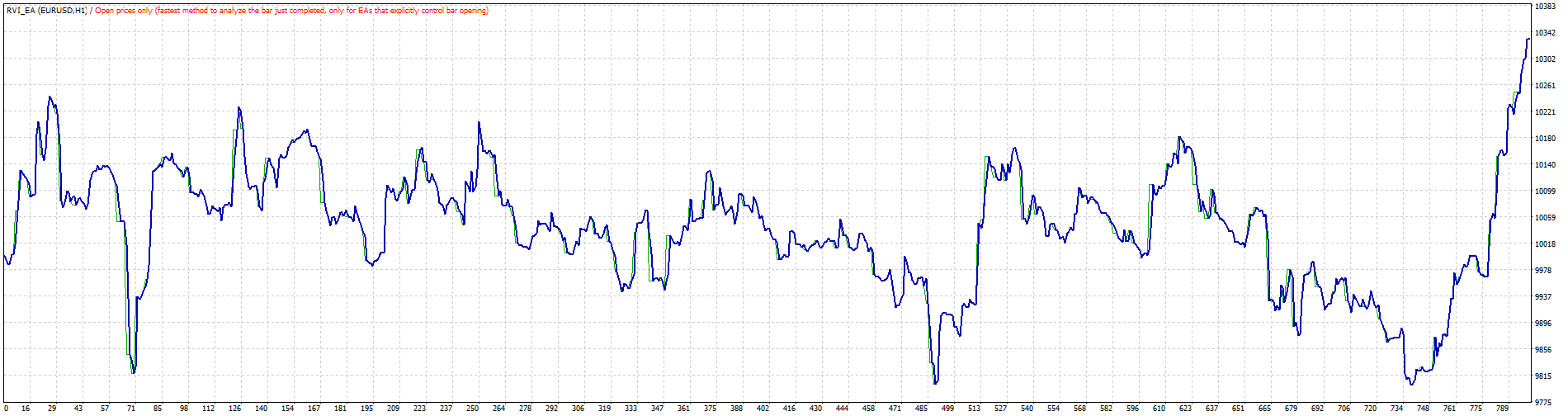Select the 10342 value on the balance axis
Viewport: 1568px width, 416px height.
point(1545,33)
